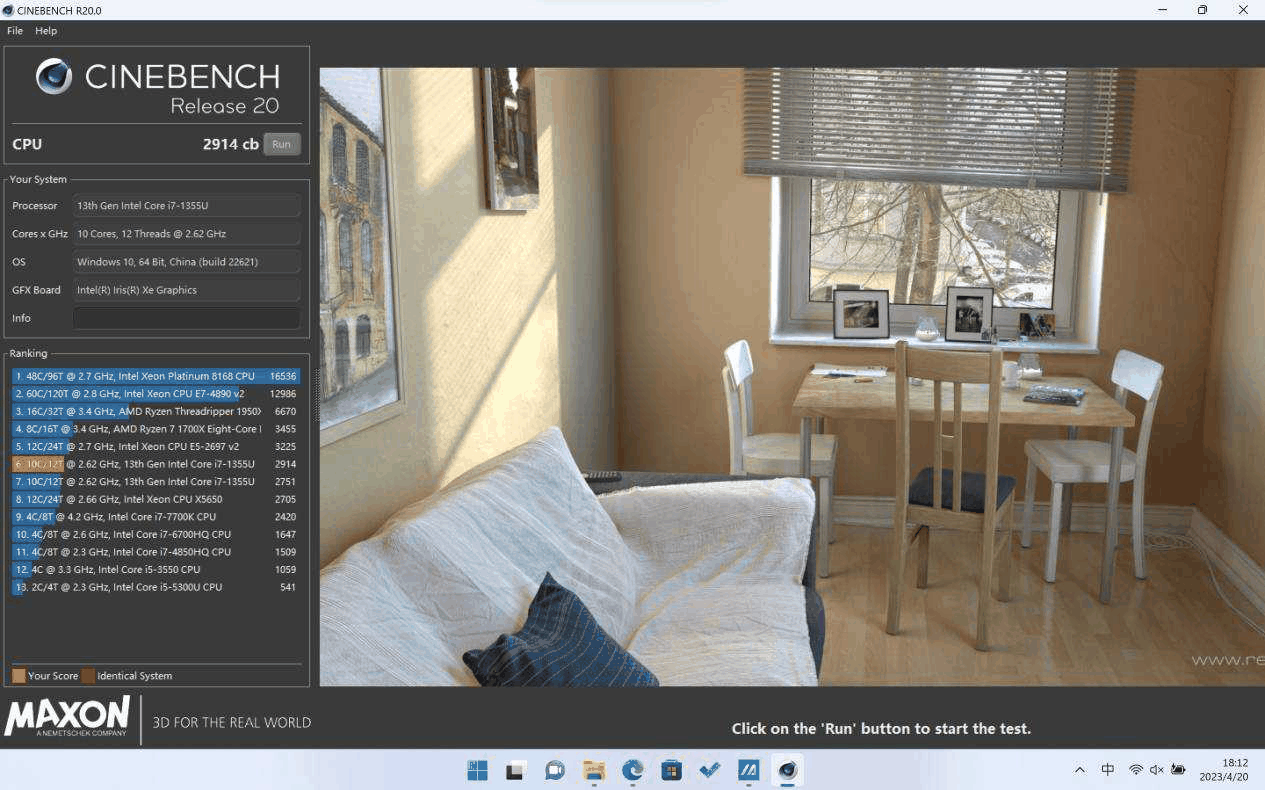Screen dimensions: 1265x790
Task: Click the Wi-Fi network tray icon
Action: pos(1136,769)
